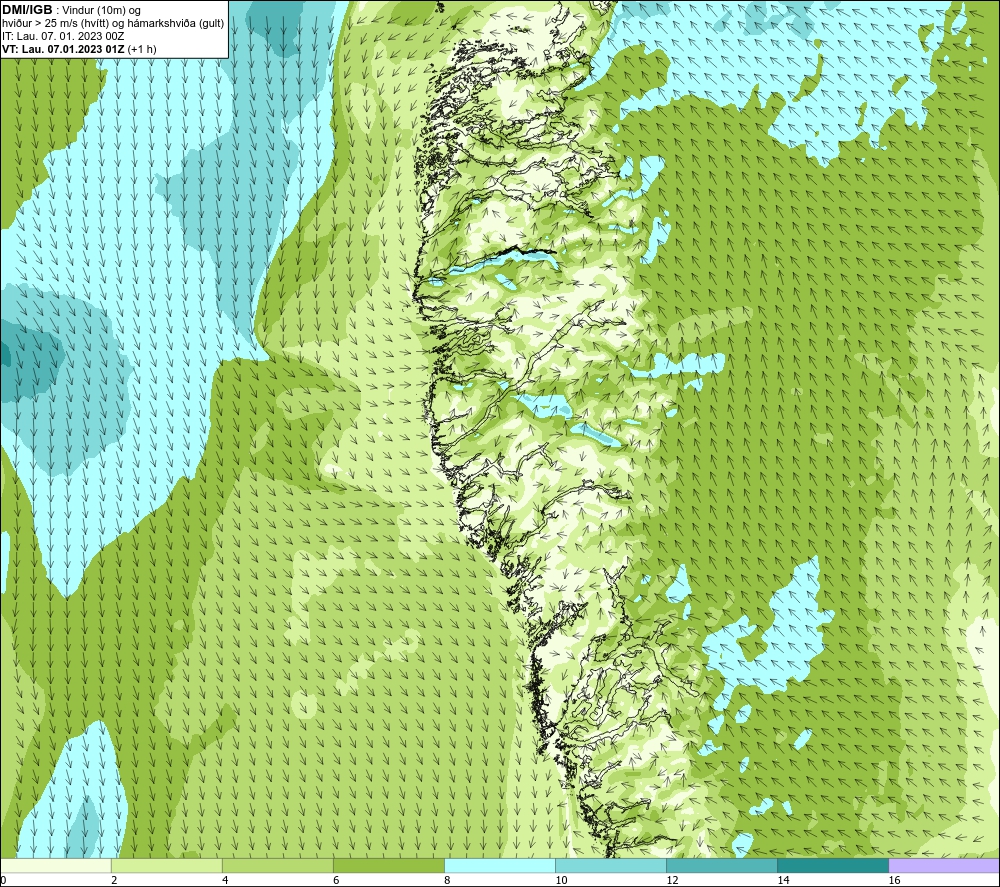Click the '4' label on the color scale
Screen dimensions: 1000x887
(225, 880)
